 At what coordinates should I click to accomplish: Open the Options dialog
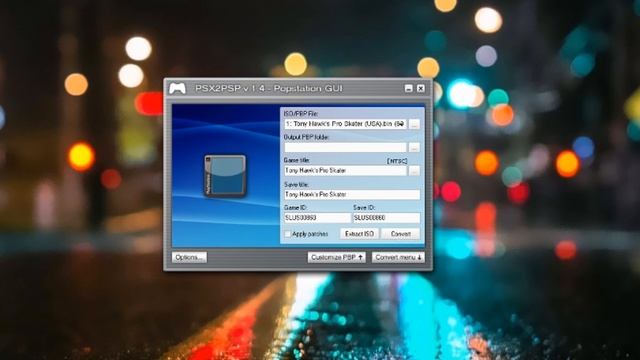(189, 257)
